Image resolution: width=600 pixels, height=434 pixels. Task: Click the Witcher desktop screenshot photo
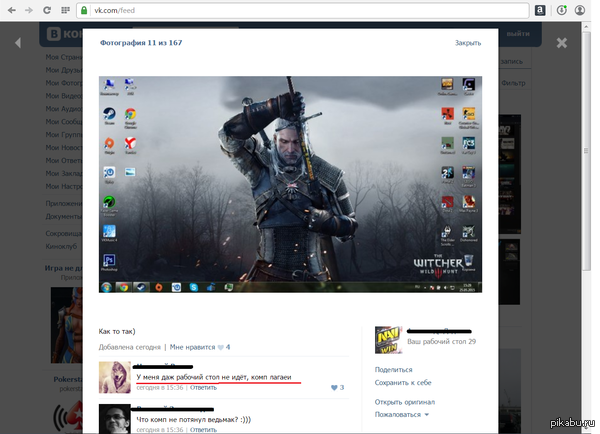[x=290, y=184]
